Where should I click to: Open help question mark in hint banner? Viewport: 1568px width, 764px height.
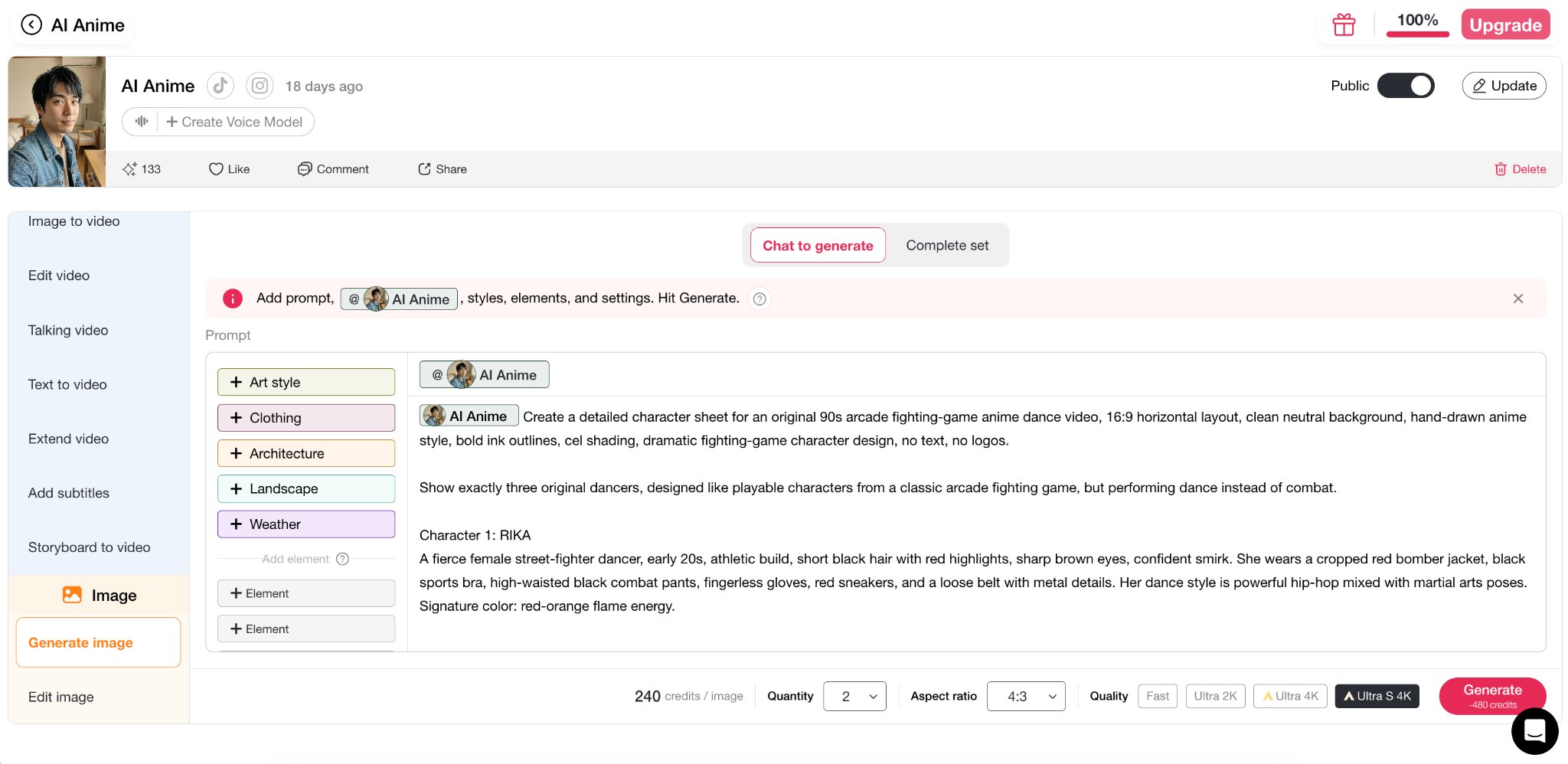[x=759, y=299]
